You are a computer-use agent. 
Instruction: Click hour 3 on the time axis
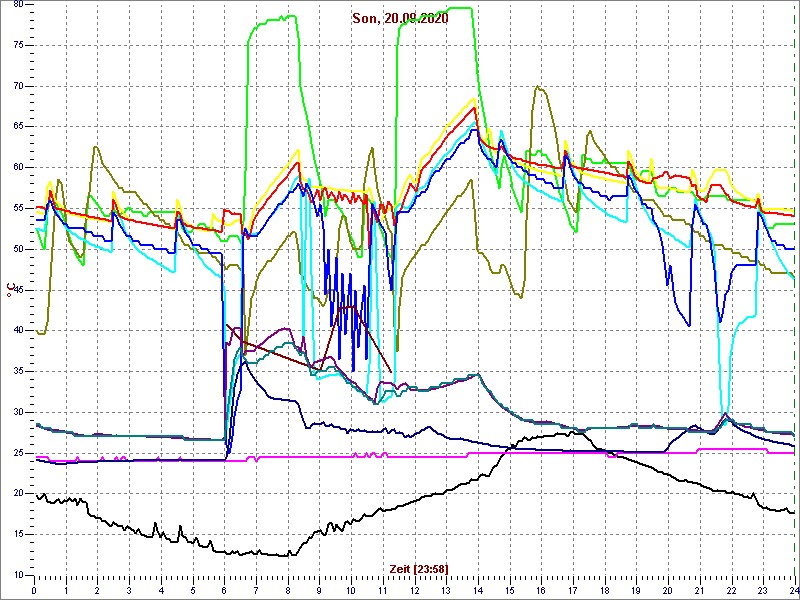pyautogui.click(x=129, y=590)
